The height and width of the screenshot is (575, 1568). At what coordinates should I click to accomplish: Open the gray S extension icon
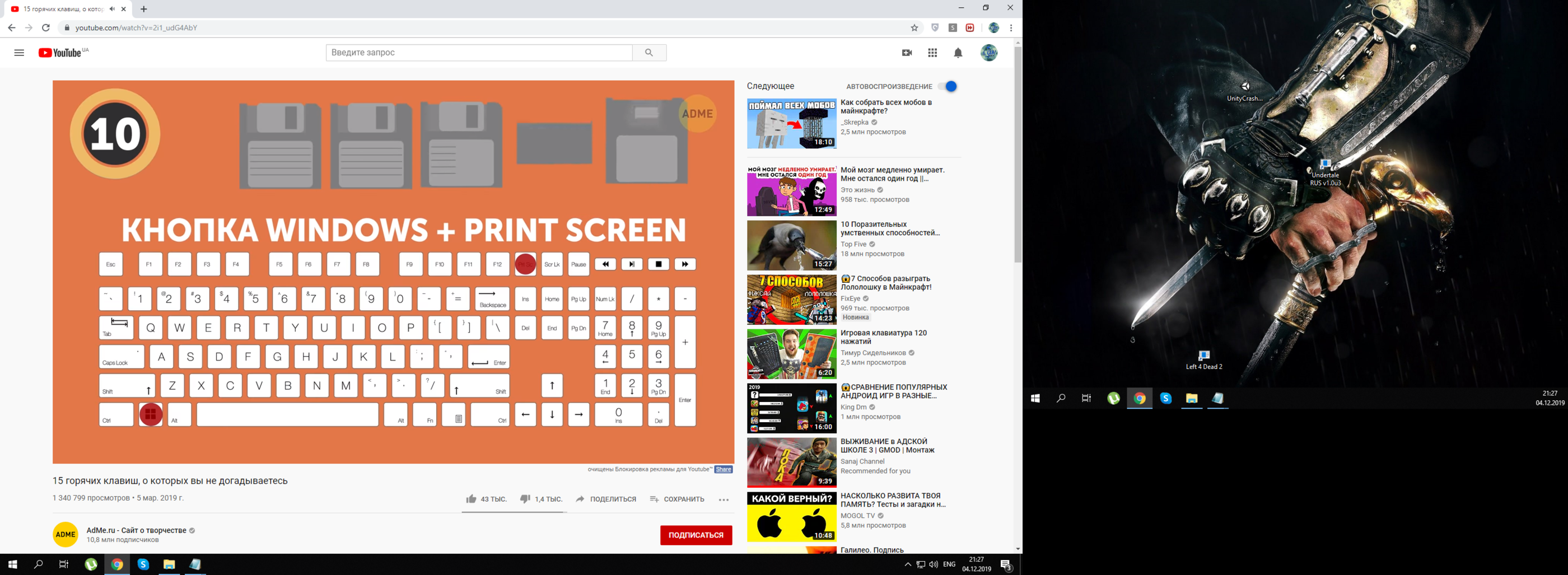point(953,28)
